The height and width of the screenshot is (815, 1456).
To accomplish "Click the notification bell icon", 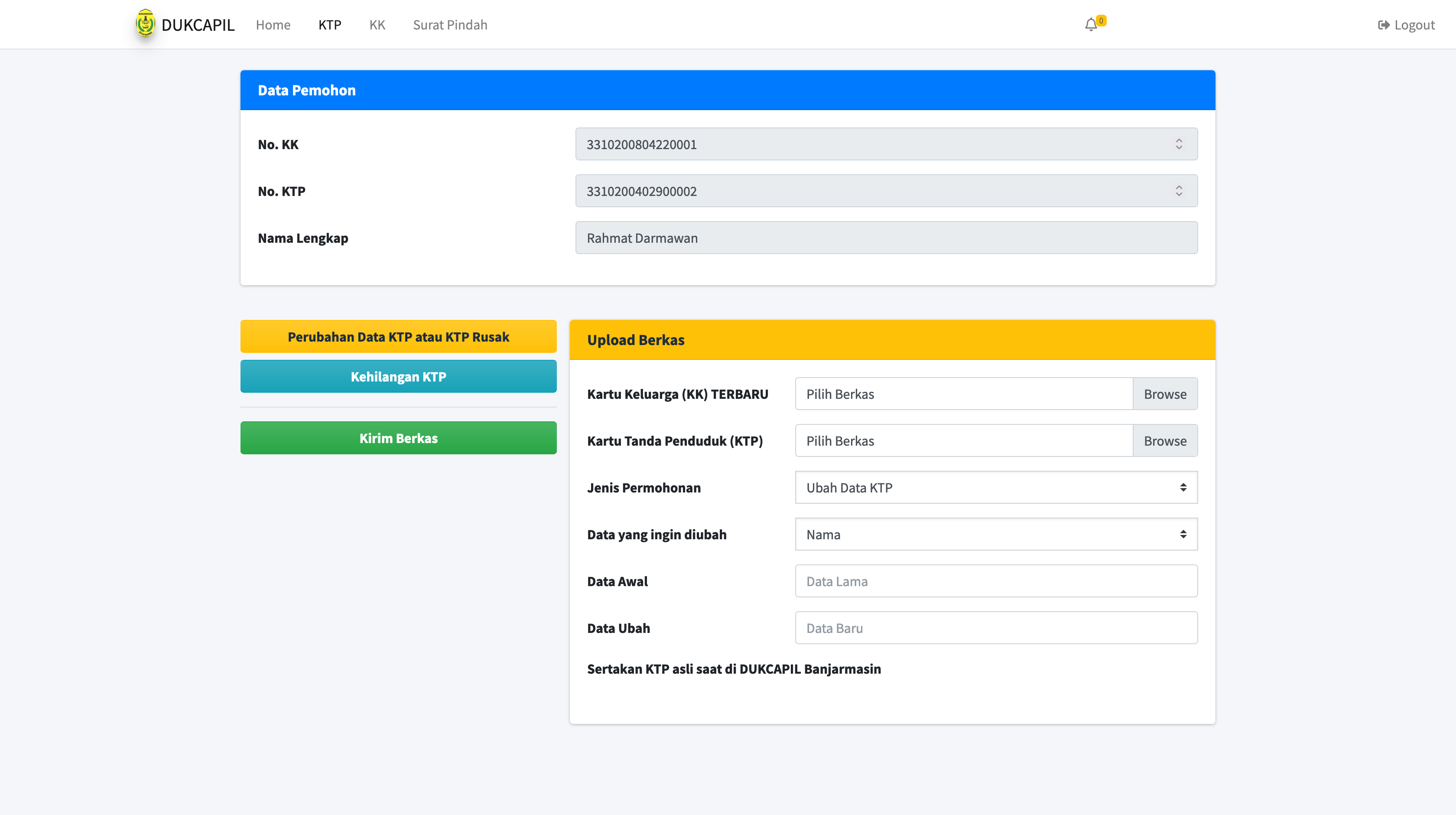I will click(1091, 25).
